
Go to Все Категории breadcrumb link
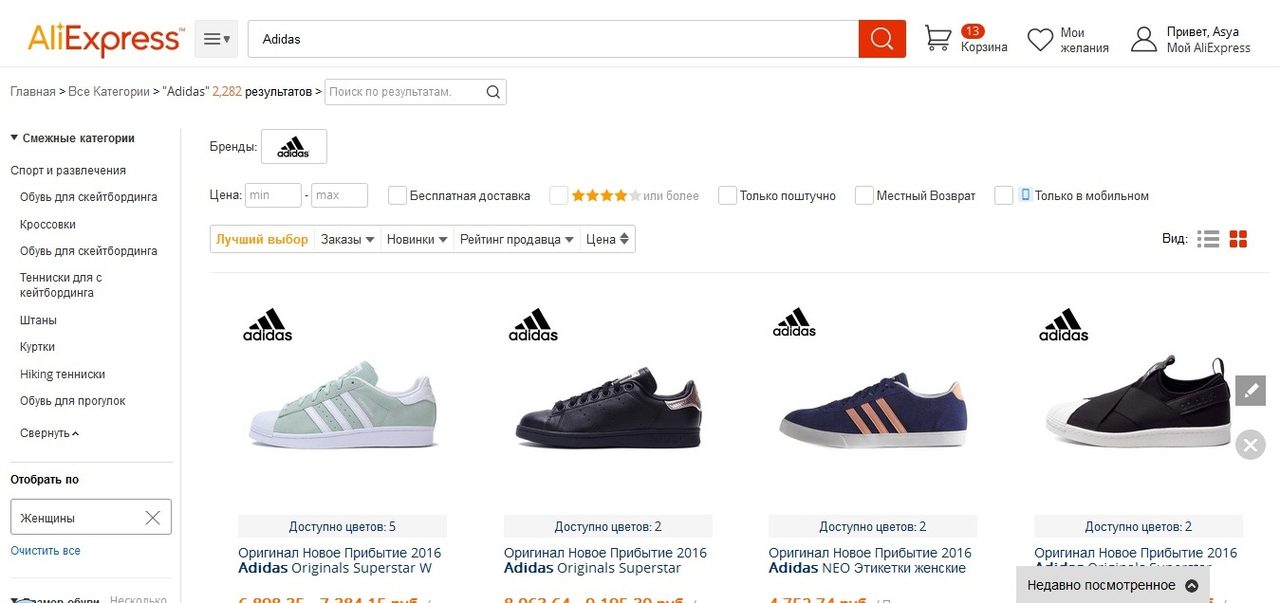coord(108,91)
